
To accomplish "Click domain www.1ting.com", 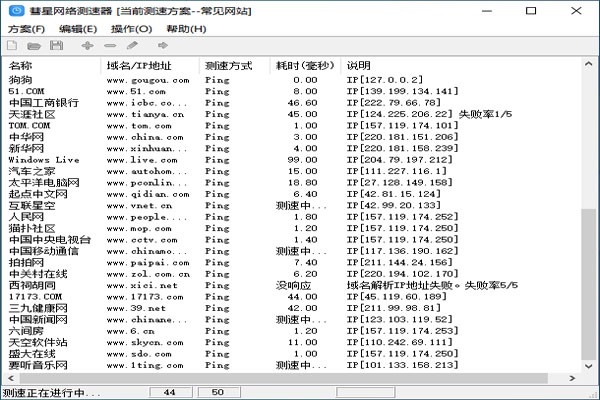I will click(x=145, y=366).
